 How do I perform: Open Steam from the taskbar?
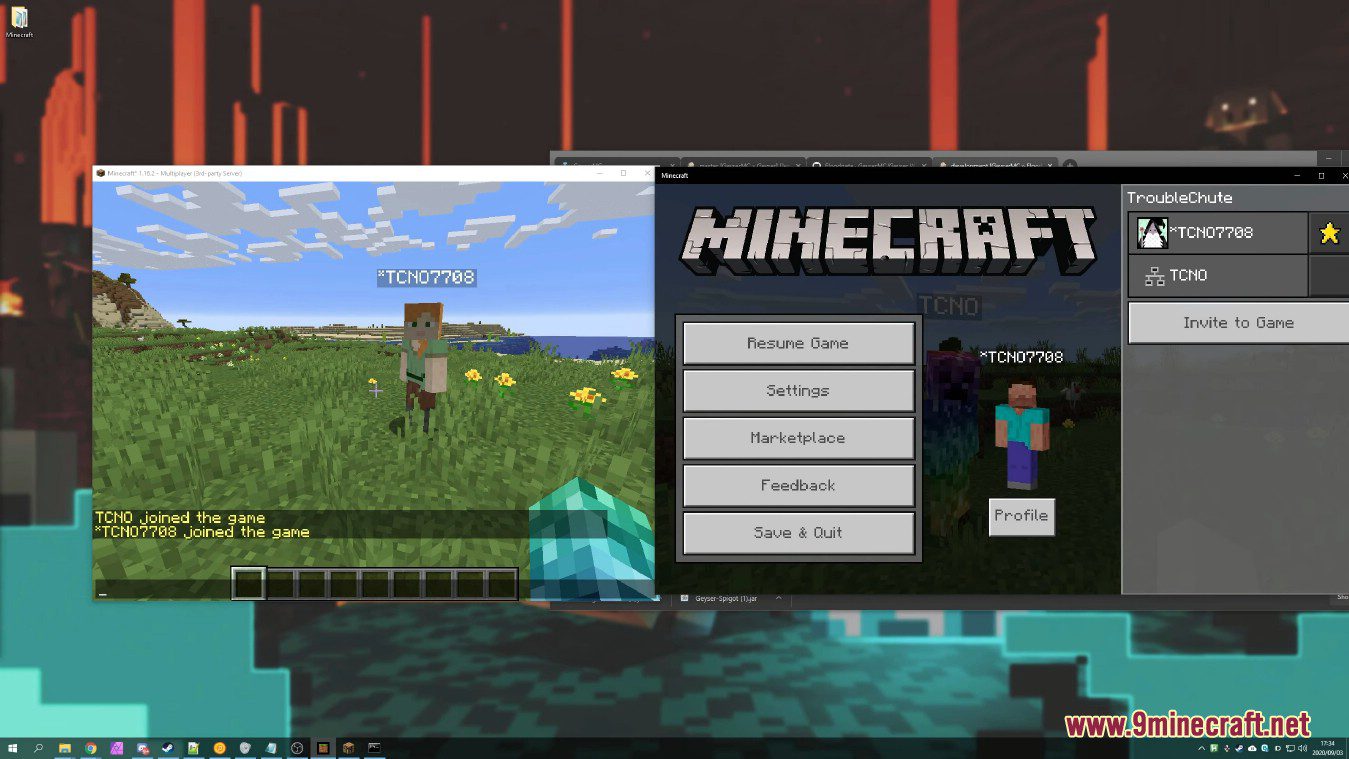click(x=168, y=748)
